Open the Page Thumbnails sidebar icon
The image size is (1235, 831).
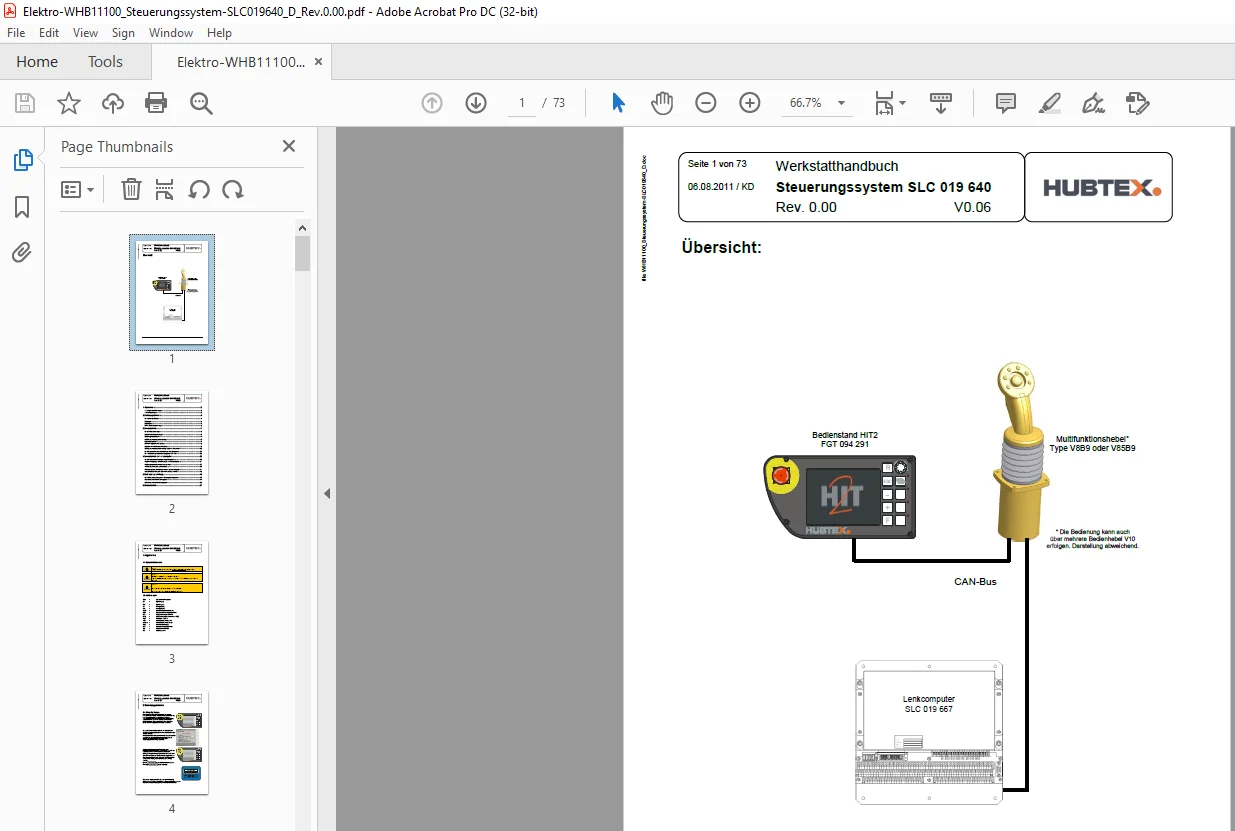coord(22,160)
